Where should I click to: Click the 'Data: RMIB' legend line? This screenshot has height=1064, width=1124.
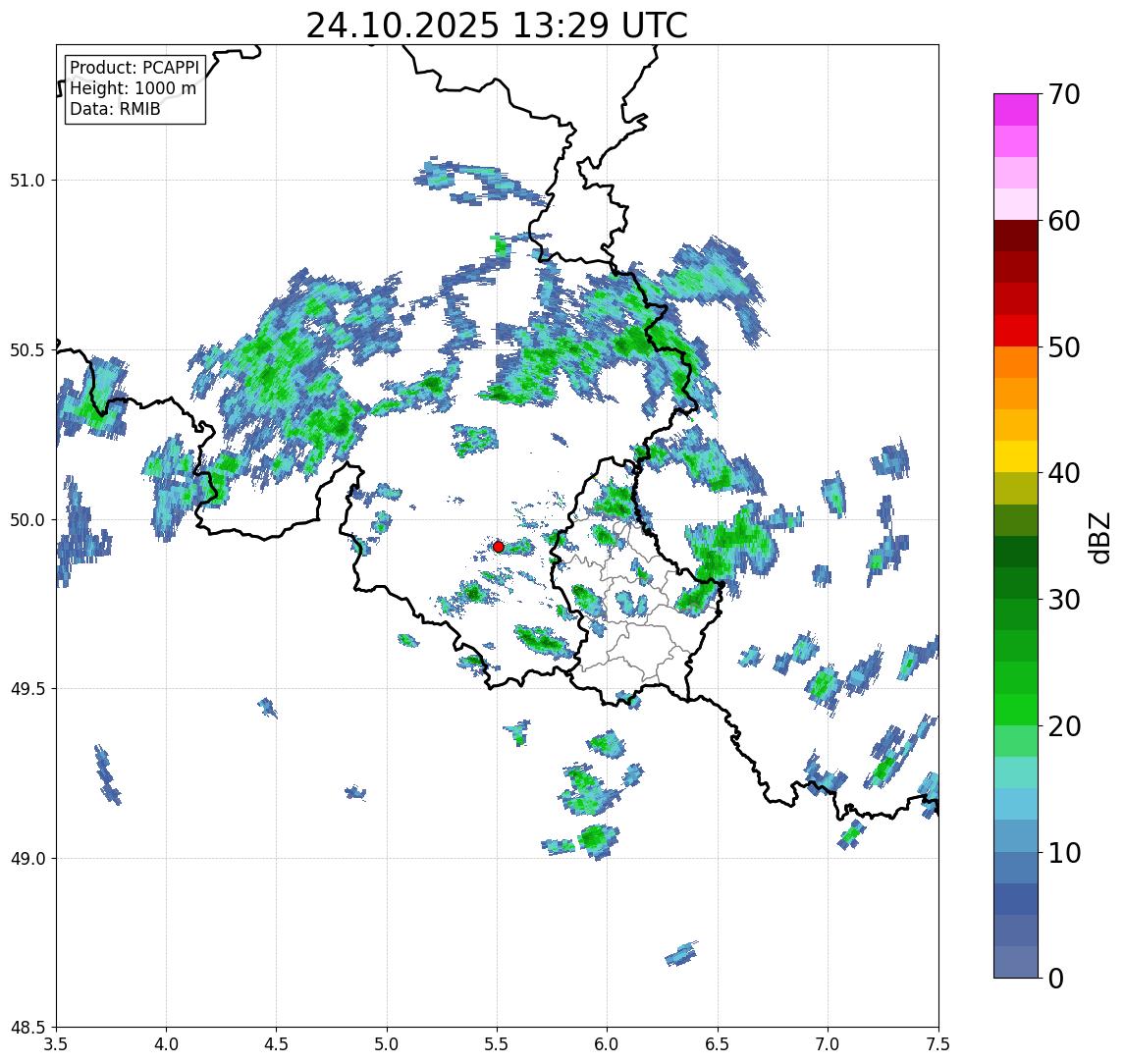pyautogui.click(x=115, y=109)
